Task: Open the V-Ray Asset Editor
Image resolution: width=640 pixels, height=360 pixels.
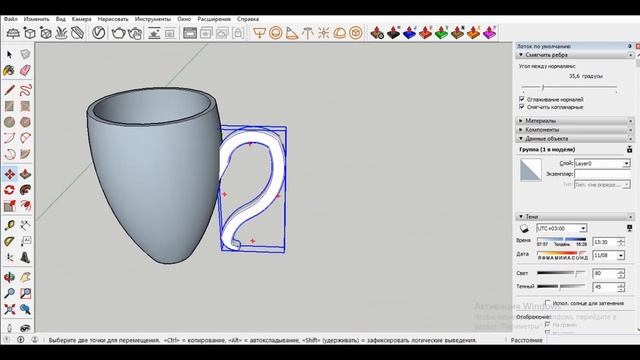Action: 98,33
